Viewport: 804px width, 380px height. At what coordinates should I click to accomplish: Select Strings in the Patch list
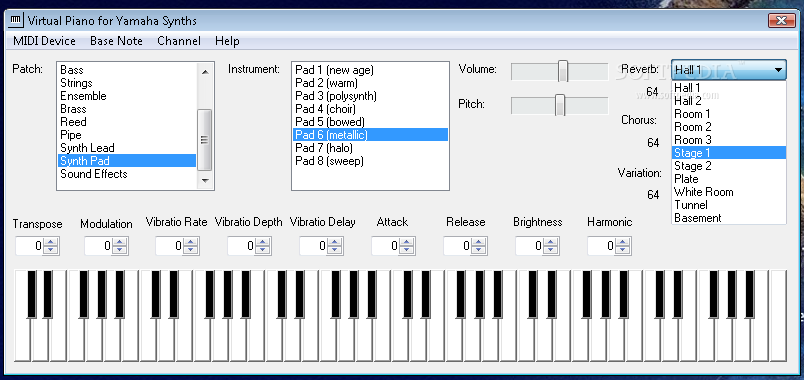127,83
